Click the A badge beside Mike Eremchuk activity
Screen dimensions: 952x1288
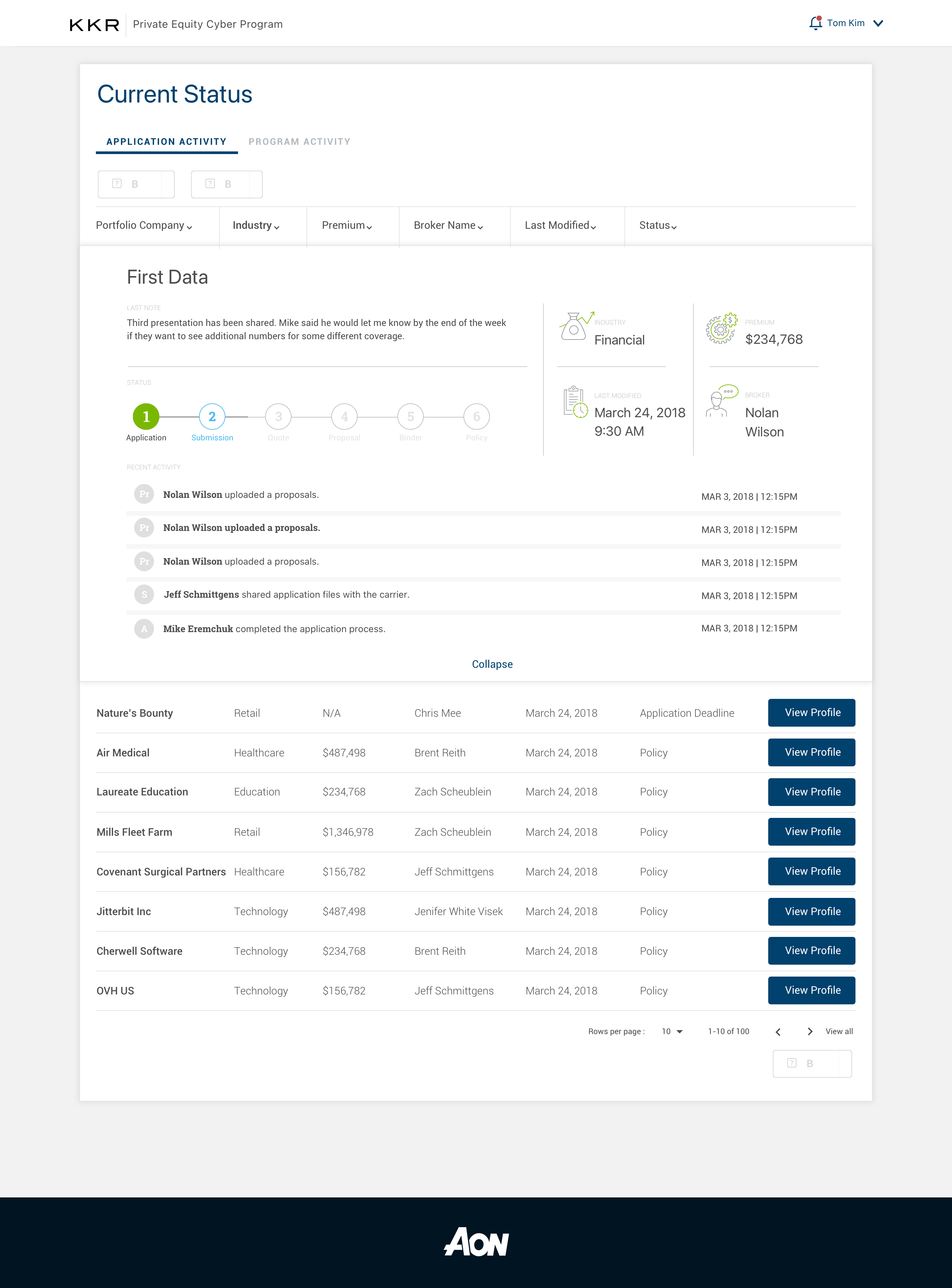[x=144, y=629]
